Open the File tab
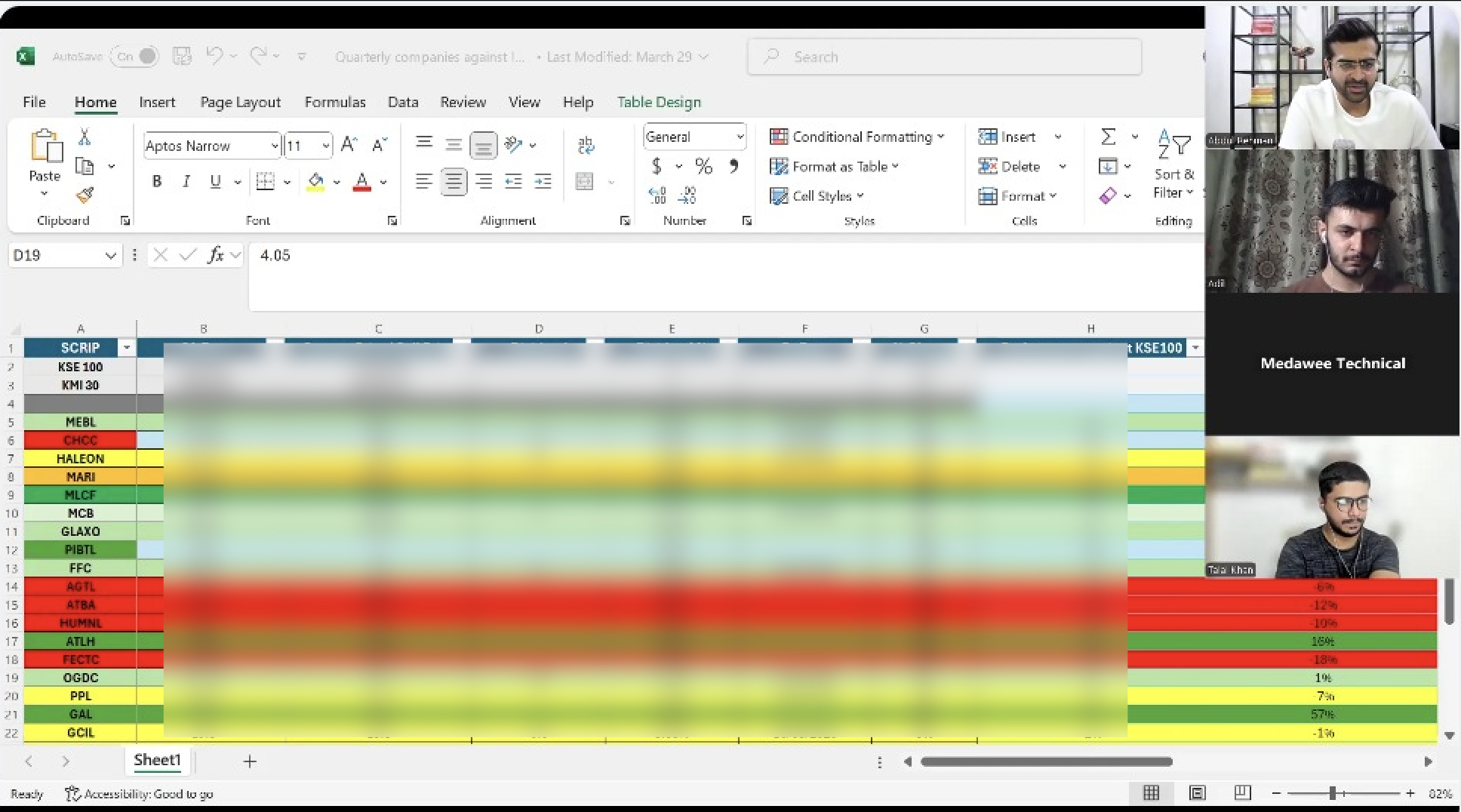 pyautogui.click(x=34, y=102)
